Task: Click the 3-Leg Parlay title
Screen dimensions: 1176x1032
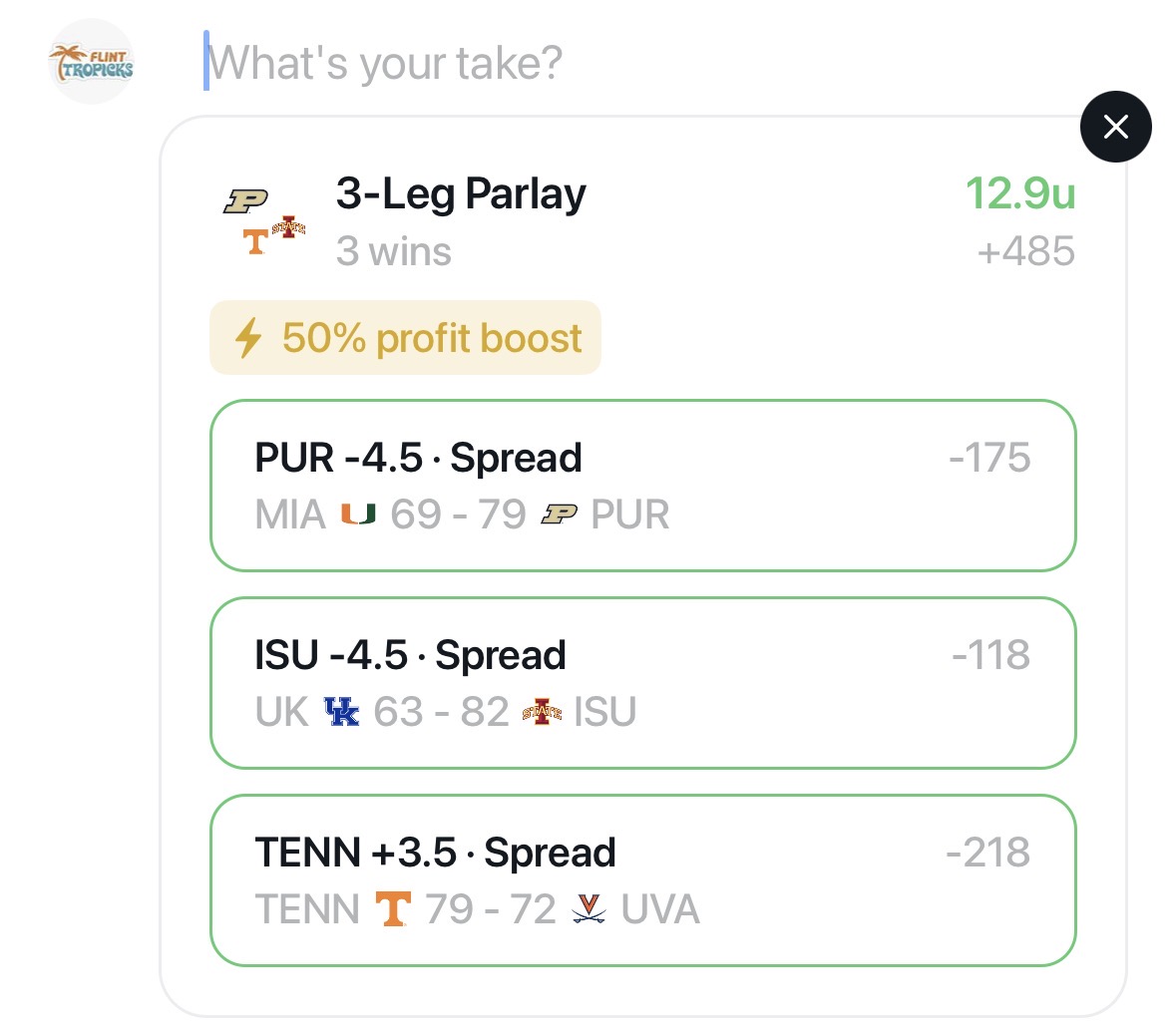Action: click(x=461, y=193)
